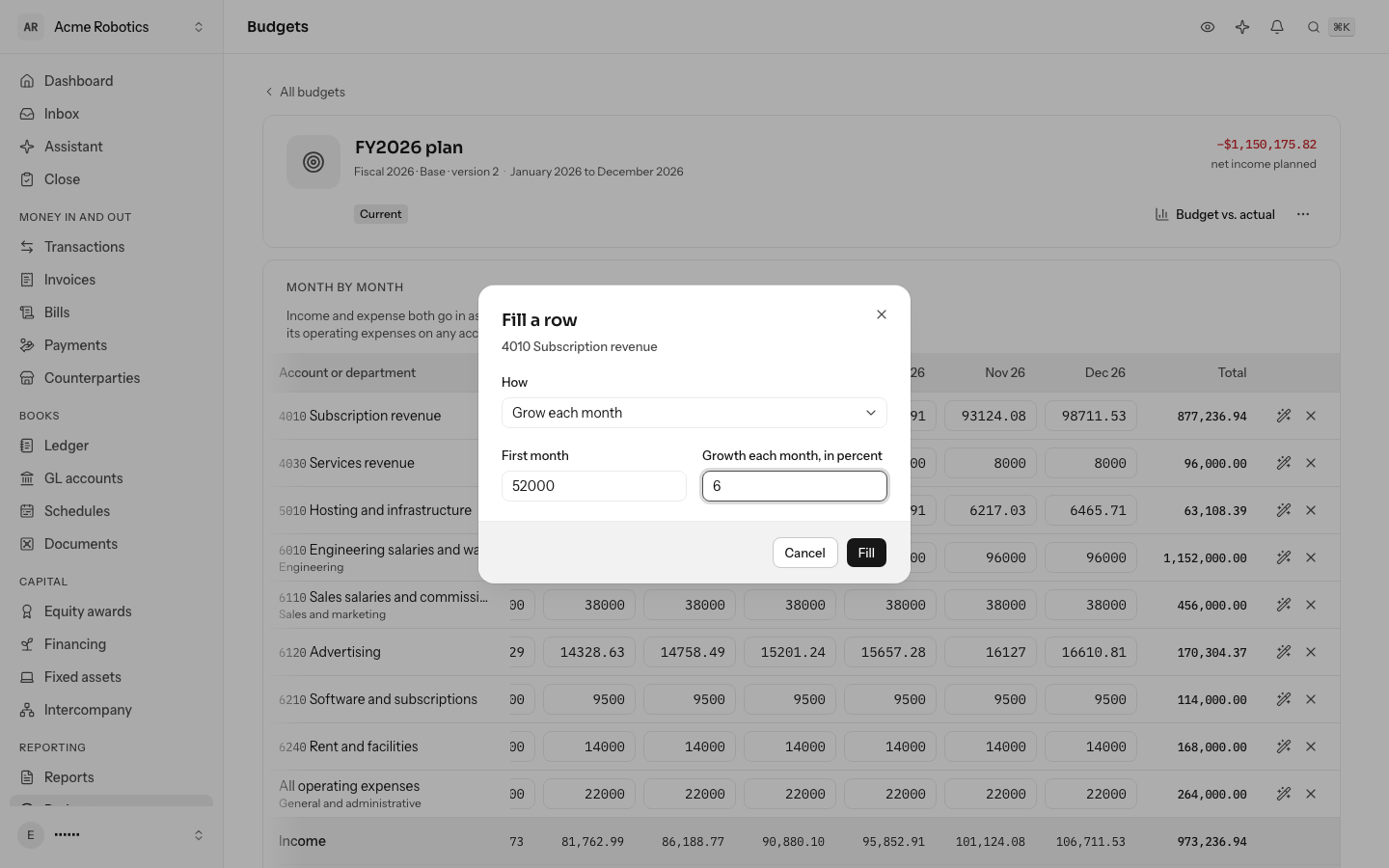Remove the All operating expenses row

pyautogui.click(x=1311, y=794)
